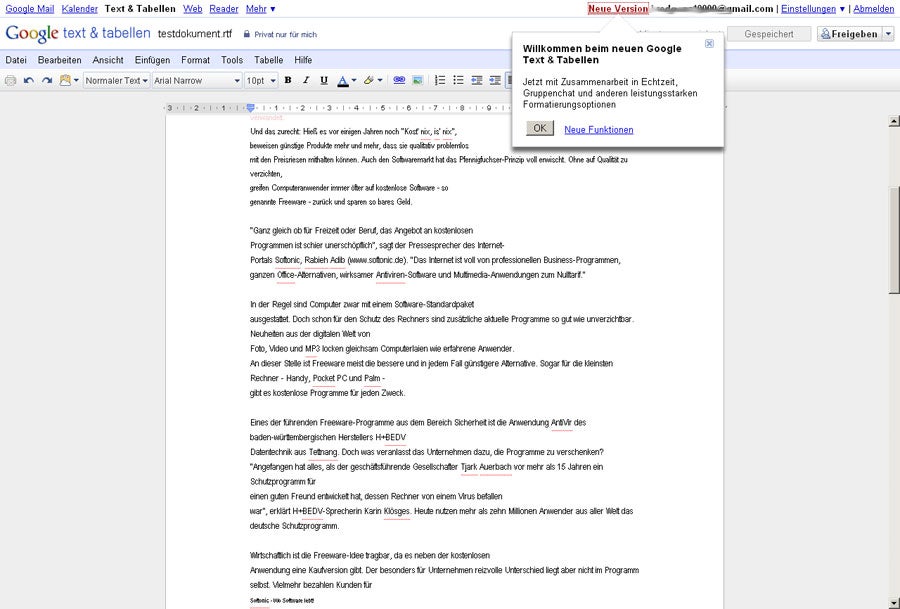Expand the Mehr dropdown in top bar
900x609 pixels.
[x=261, y=9]
